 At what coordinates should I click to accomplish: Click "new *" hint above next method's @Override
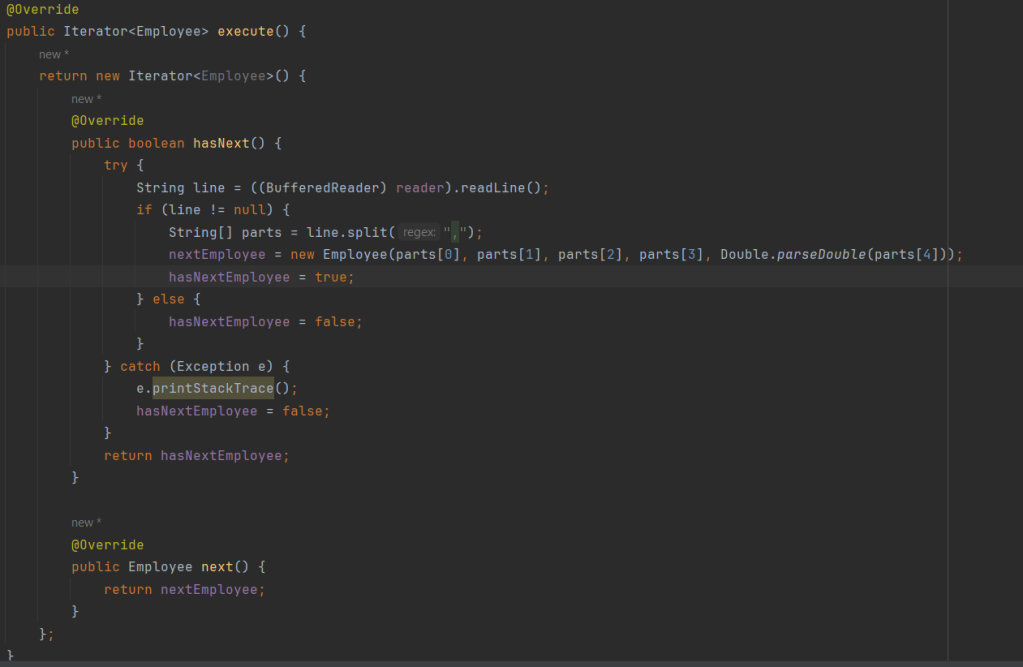tap(86, 523)
